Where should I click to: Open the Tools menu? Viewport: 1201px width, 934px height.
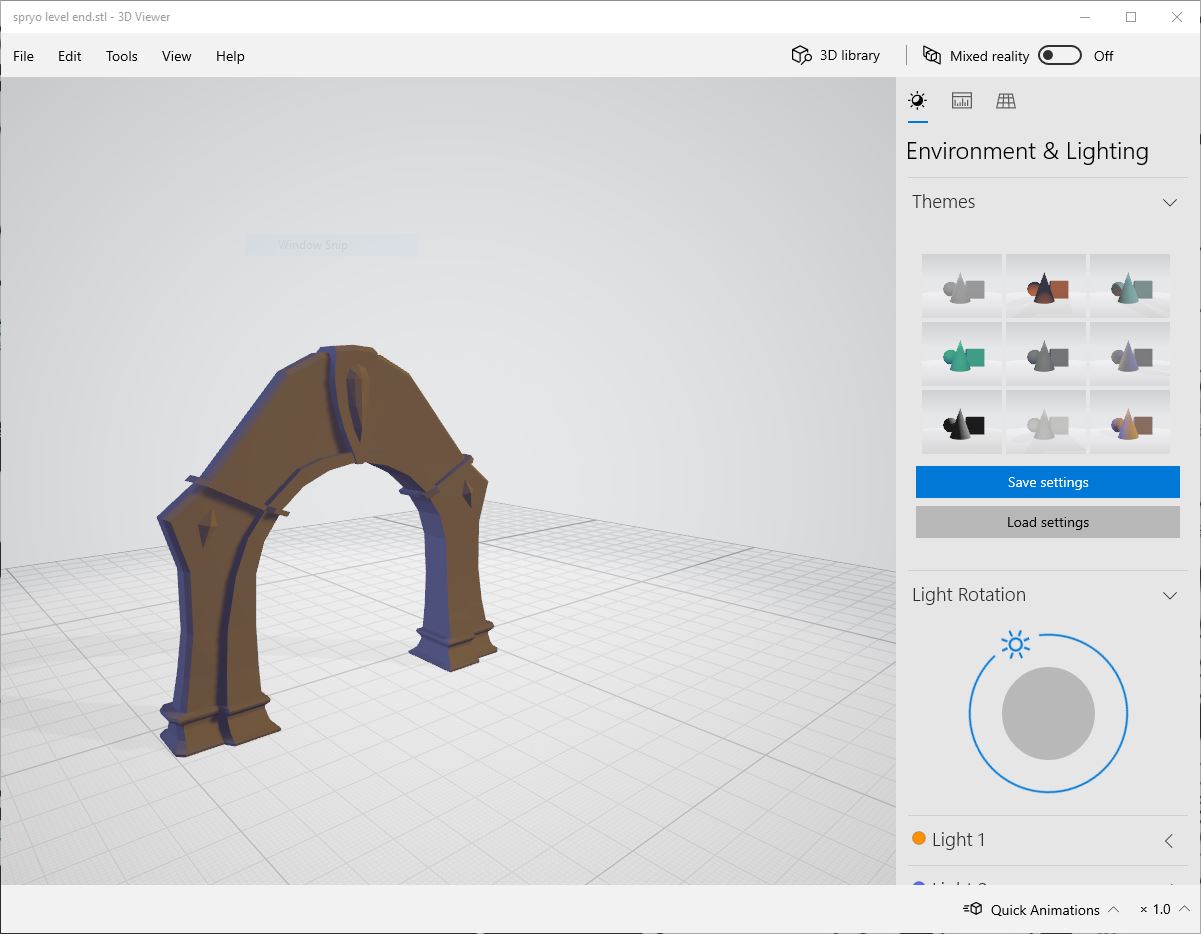click(x=122, y=56)
